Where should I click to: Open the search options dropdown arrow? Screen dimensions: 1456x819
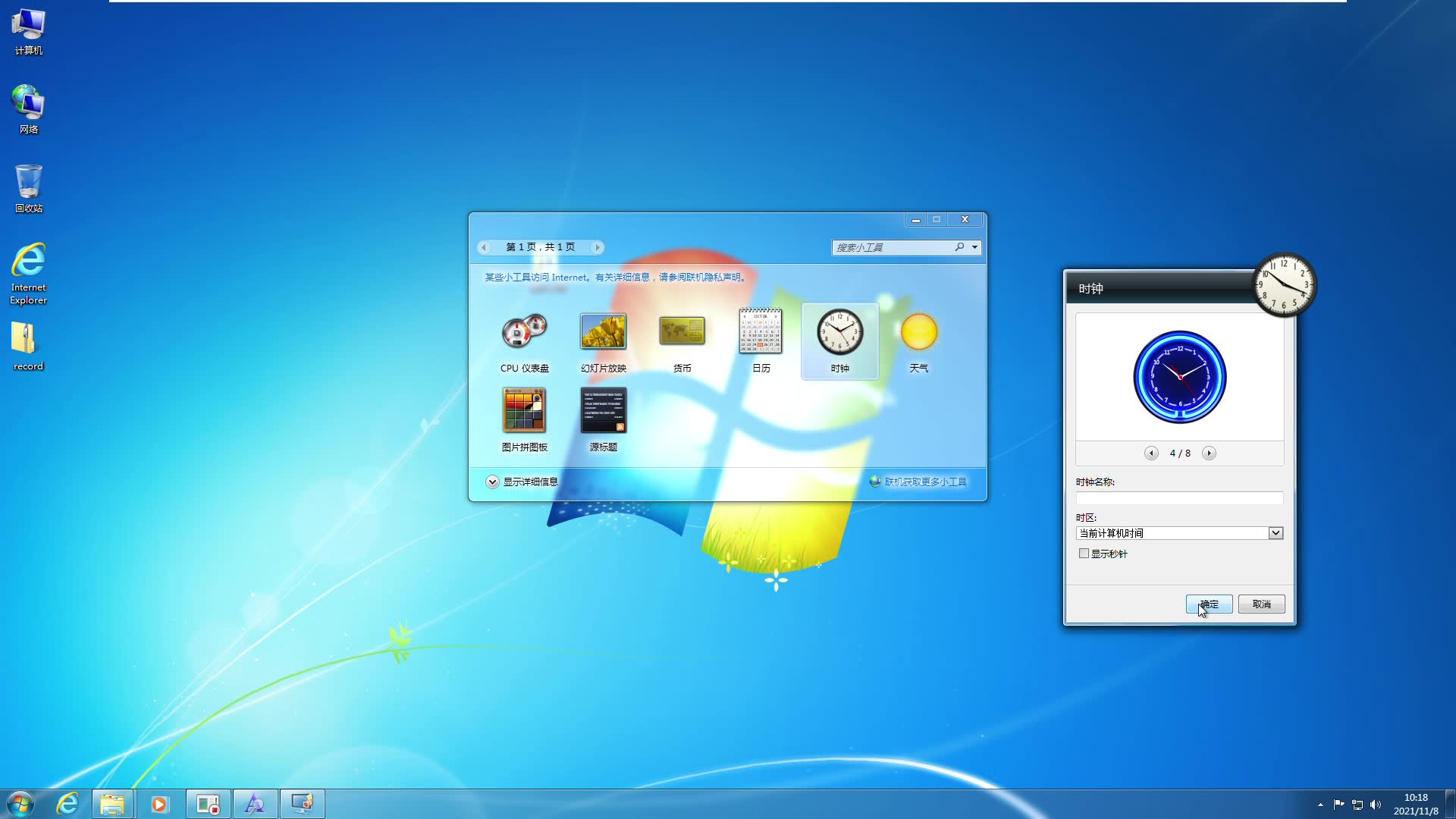tap(974, 247)
